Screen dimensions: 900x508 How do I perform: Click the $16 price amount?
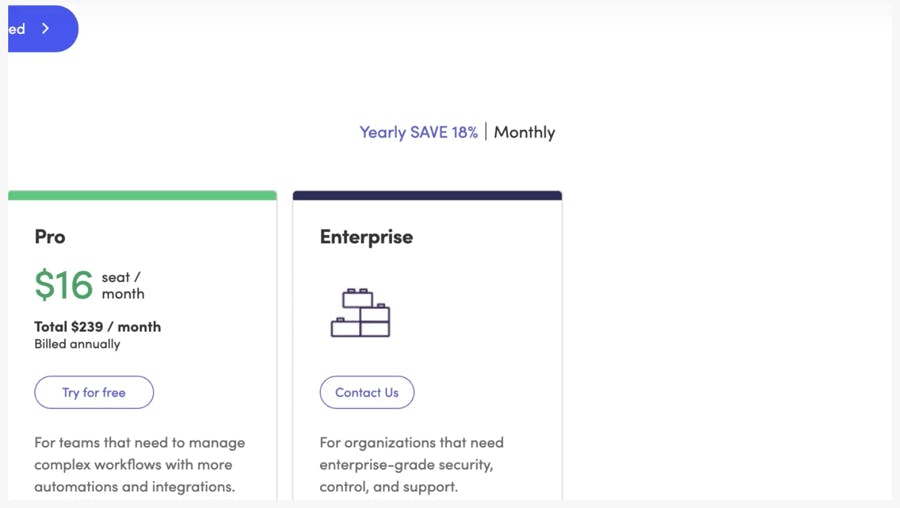click(x=64, y=285)
